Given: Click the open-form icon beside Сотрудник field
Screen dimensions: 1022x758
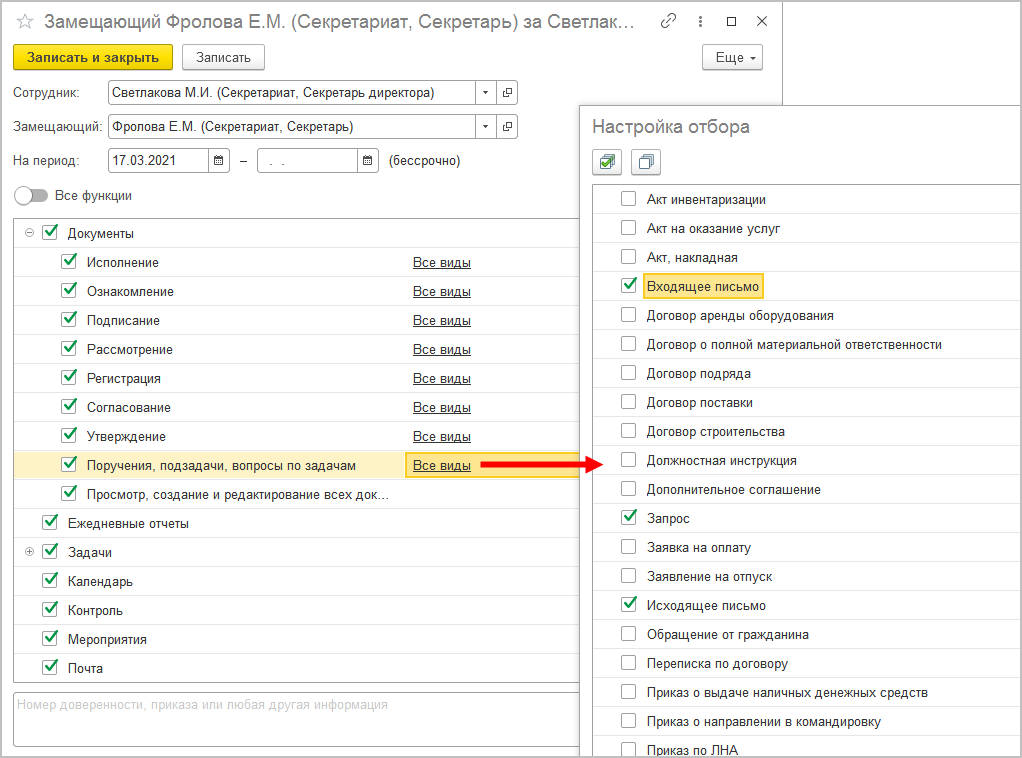Looking at the screenshot, I should [507, 93].
